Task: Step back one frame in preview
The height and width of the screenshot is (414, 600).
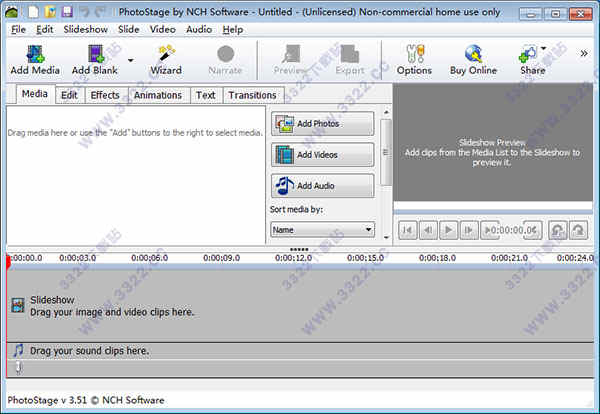Action: pos(428,230)
